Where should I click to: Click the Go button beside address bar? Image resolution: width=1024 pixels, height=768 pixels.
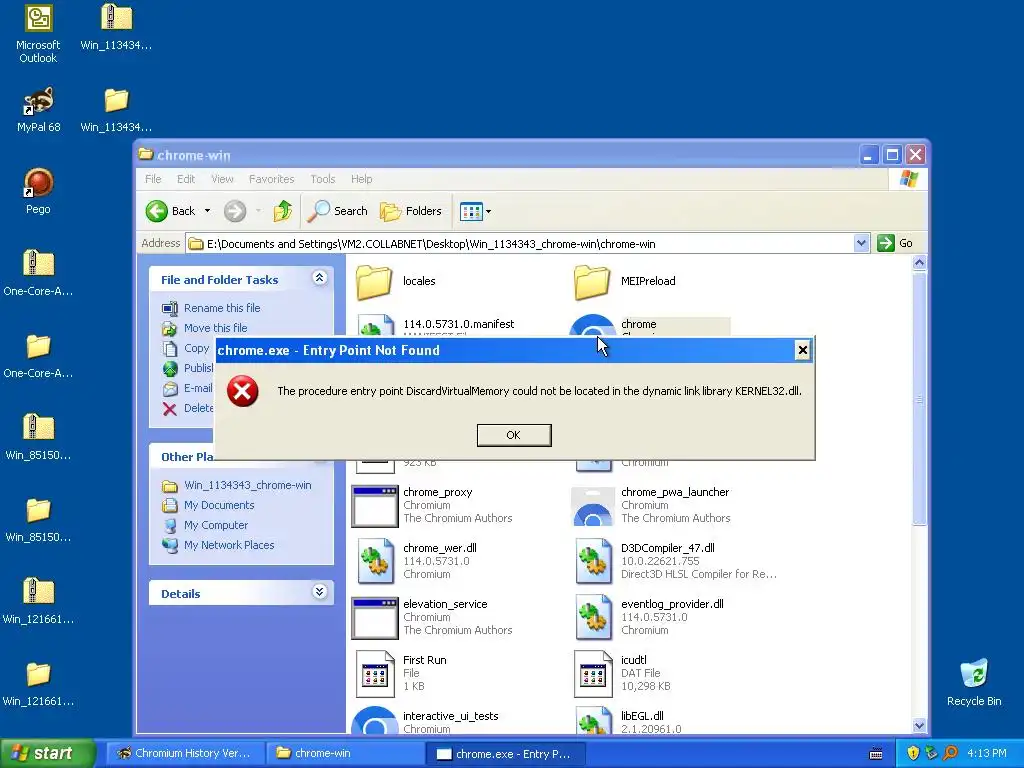point(895,243)
